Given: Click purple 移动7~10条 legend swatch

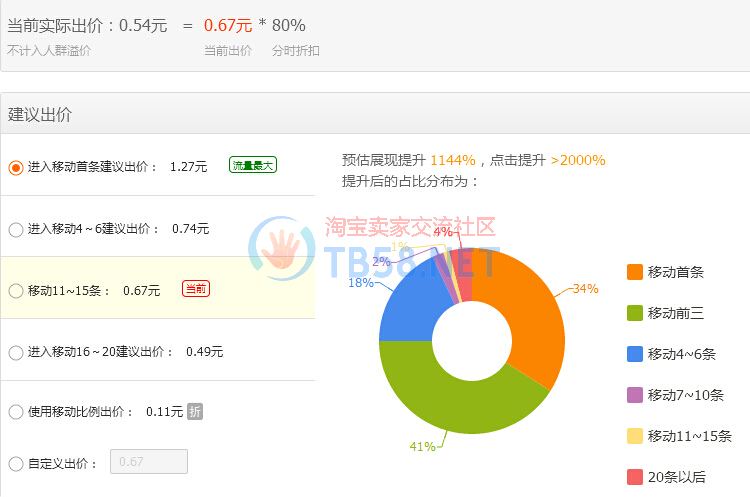Looking at the screenshot, I should pyautogui.click(x=634, y=395).
